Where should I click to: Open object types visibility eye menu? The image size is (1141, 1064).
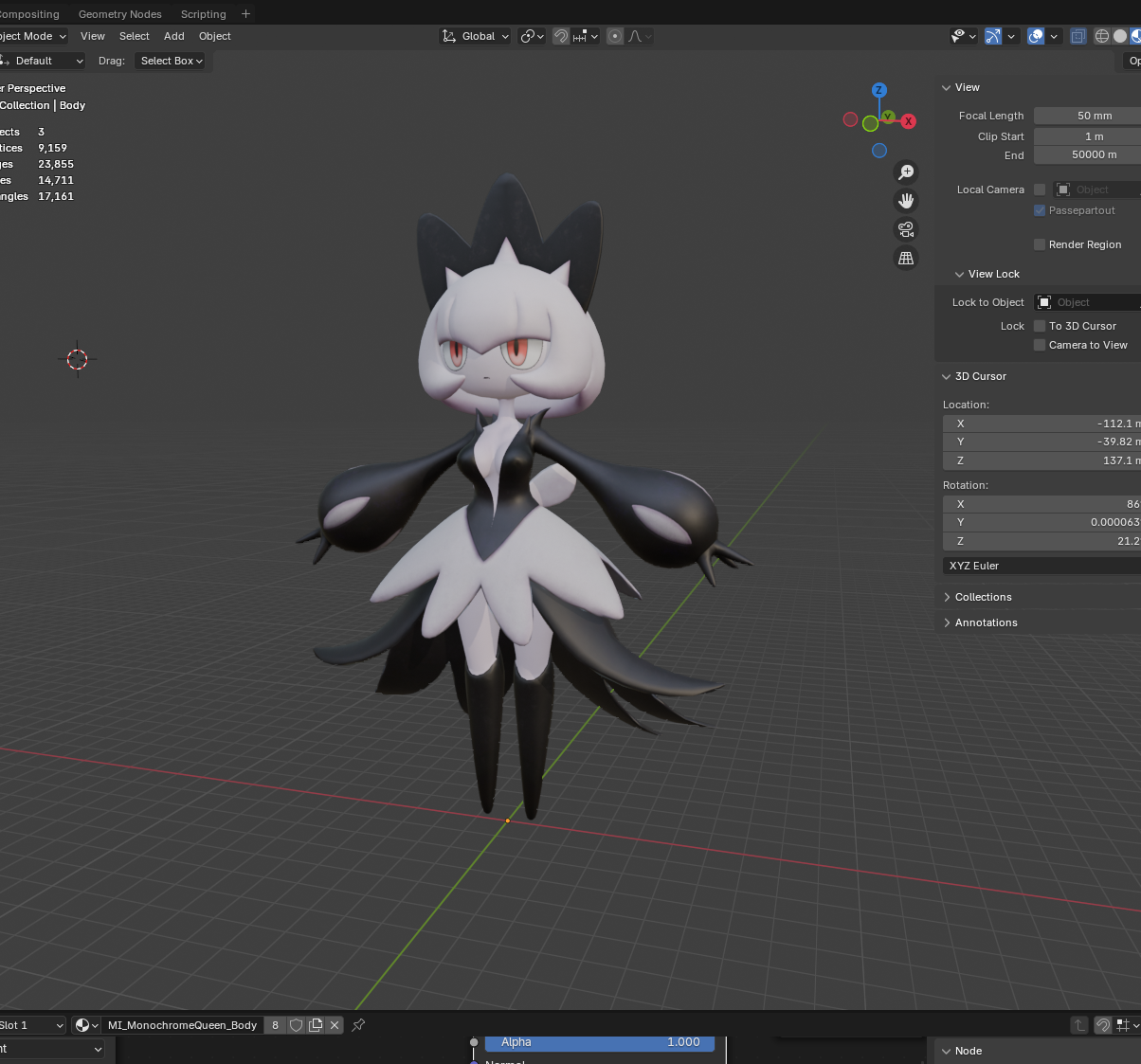[963, 36]
